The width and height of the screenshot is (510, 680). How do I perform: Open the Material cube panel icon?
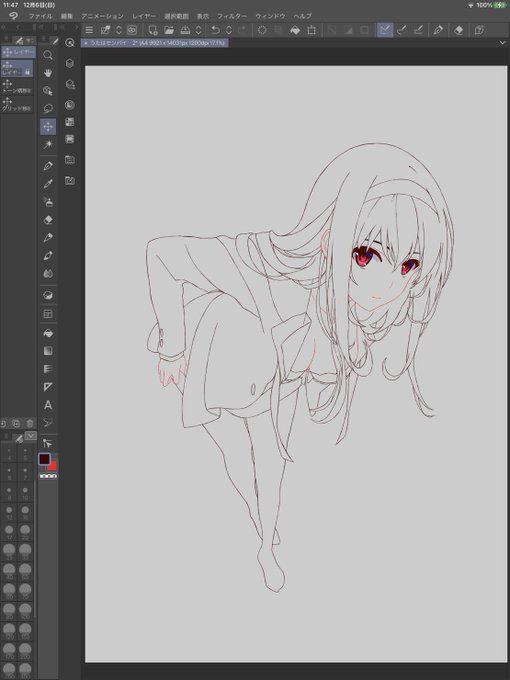pos(70,63)
